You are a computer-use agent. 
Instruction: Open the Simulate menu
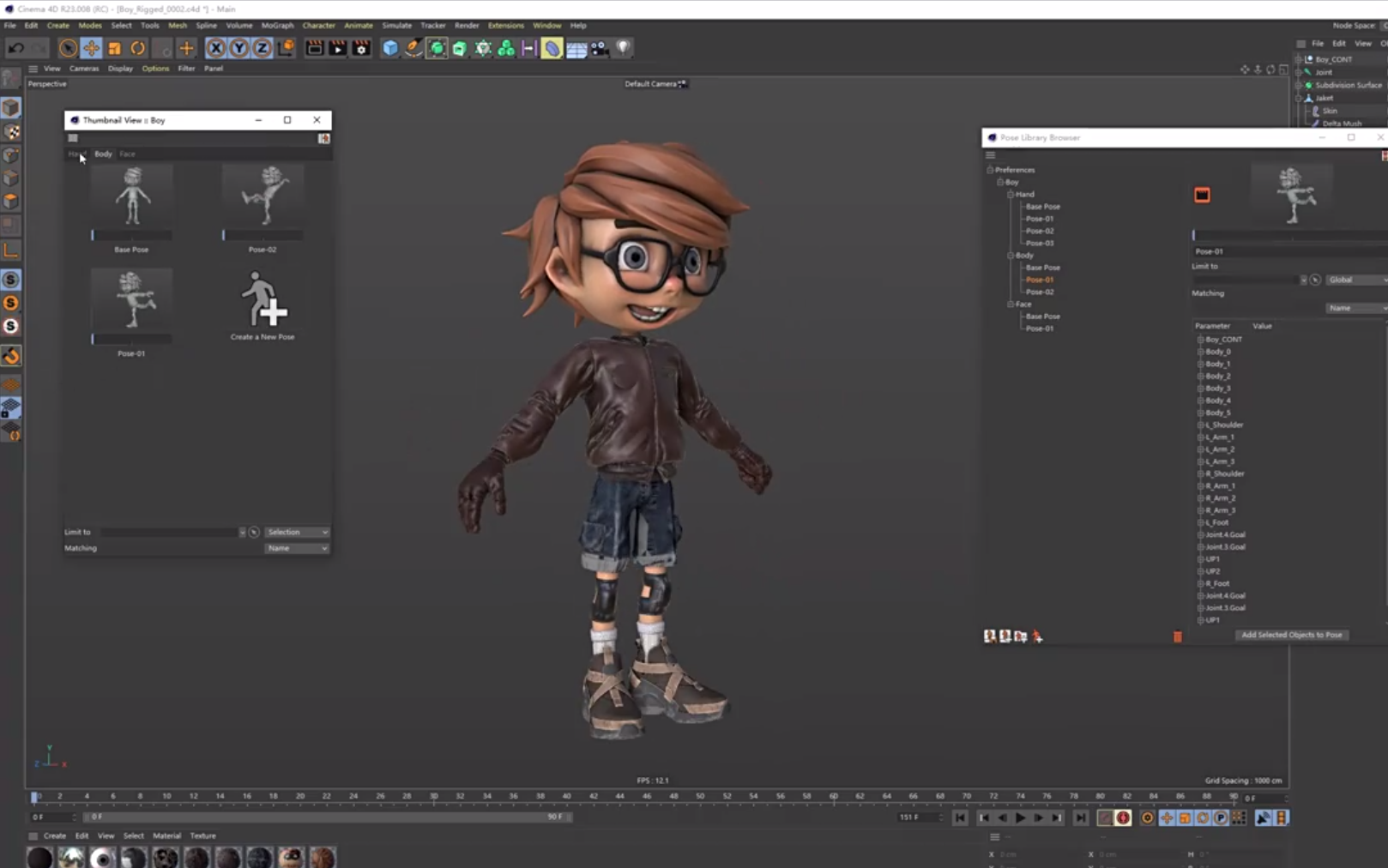point(396,25)
